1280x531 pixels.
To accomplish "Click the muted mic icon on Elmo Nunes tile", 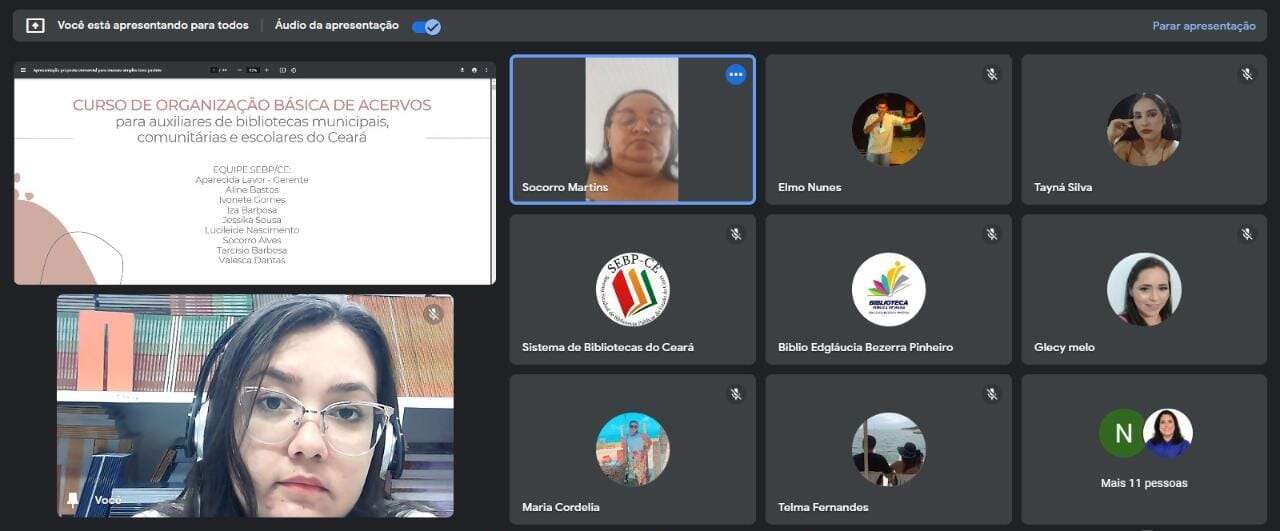I will coord(991,74).
